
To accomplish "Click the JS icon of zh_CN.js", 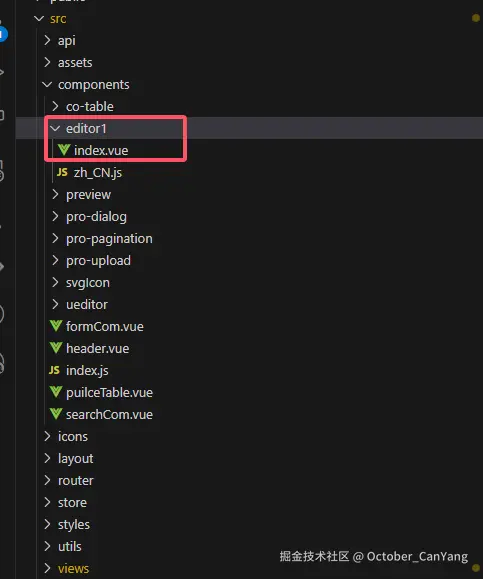I will pos(62,172).
